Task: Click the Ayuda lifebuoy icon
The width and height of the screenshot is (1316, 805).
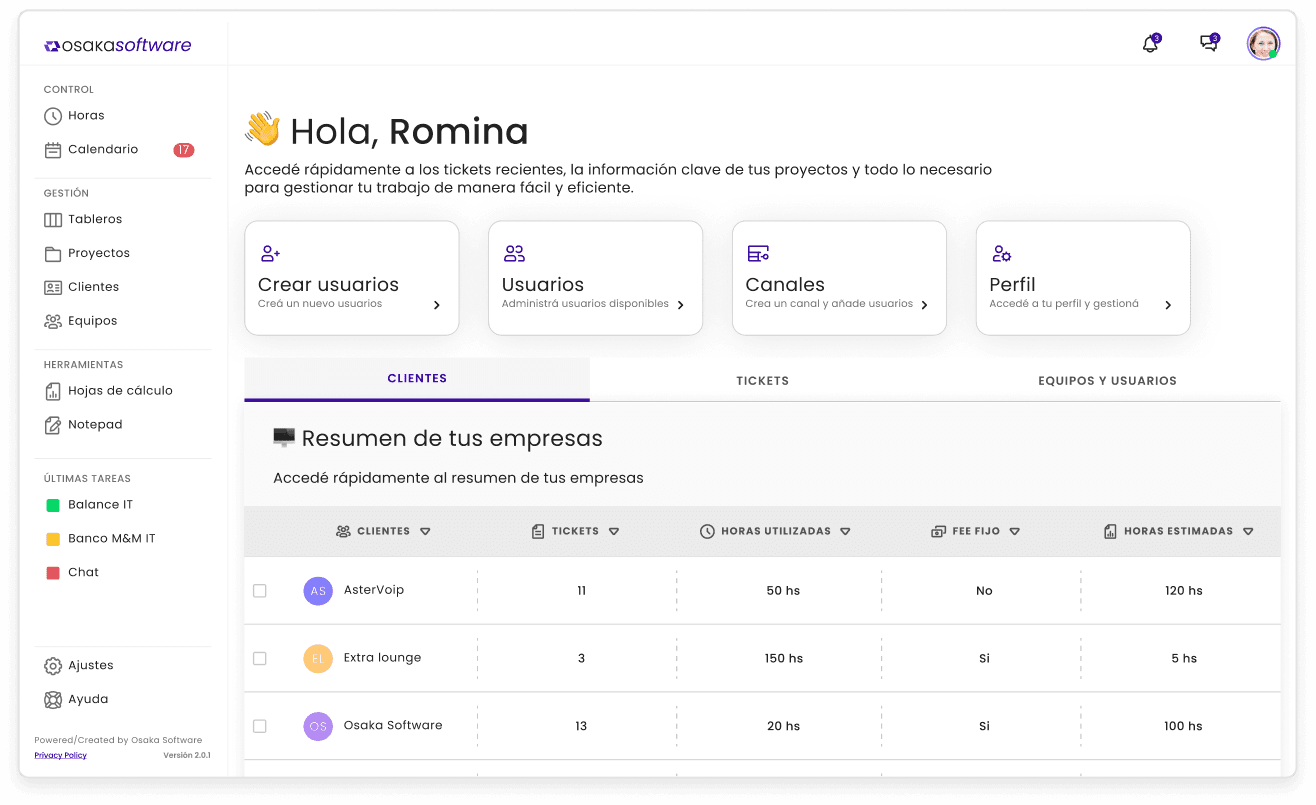Action: pyautogui.click(x=53, y=700)
